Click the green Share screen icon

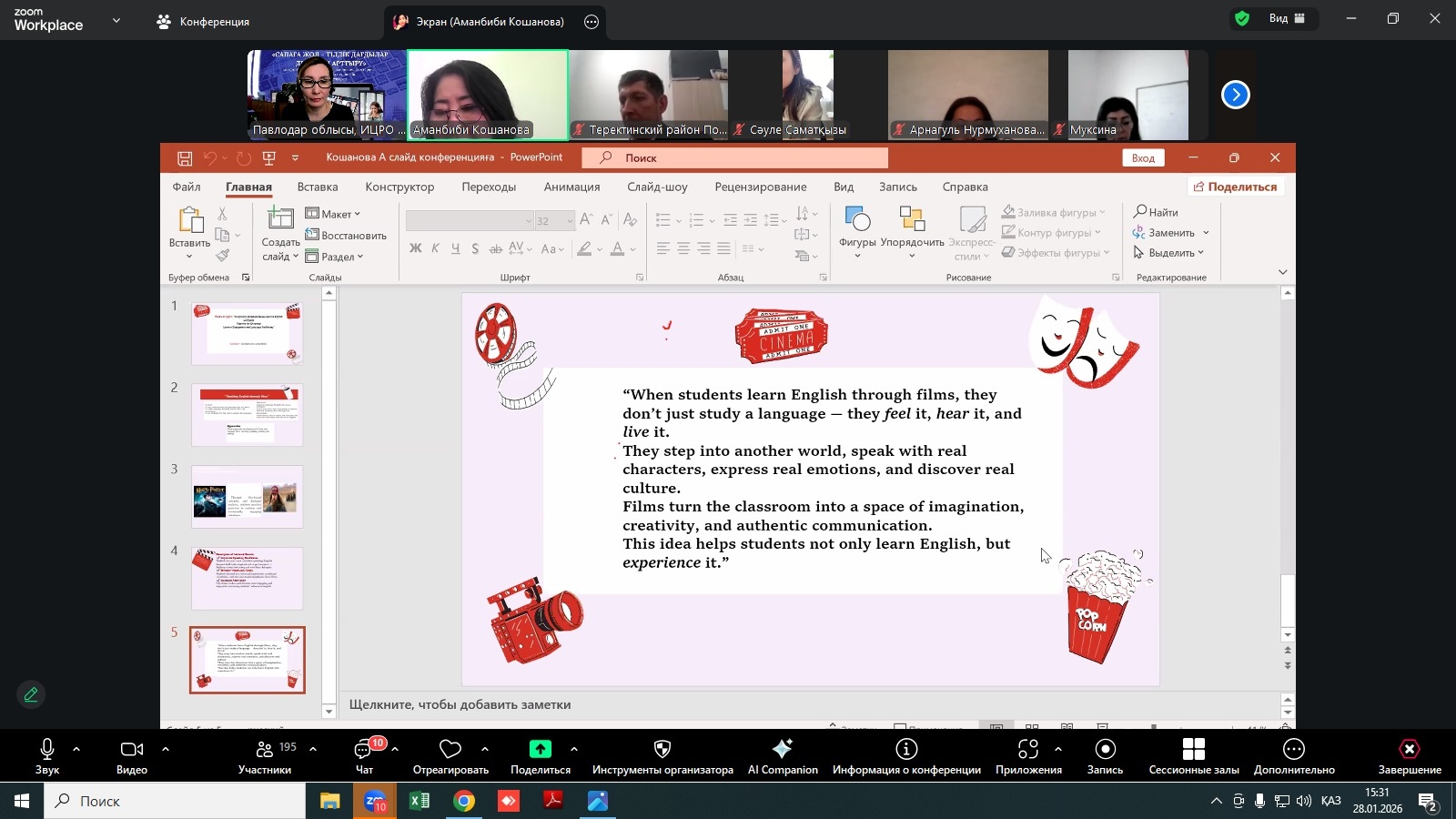541,749
